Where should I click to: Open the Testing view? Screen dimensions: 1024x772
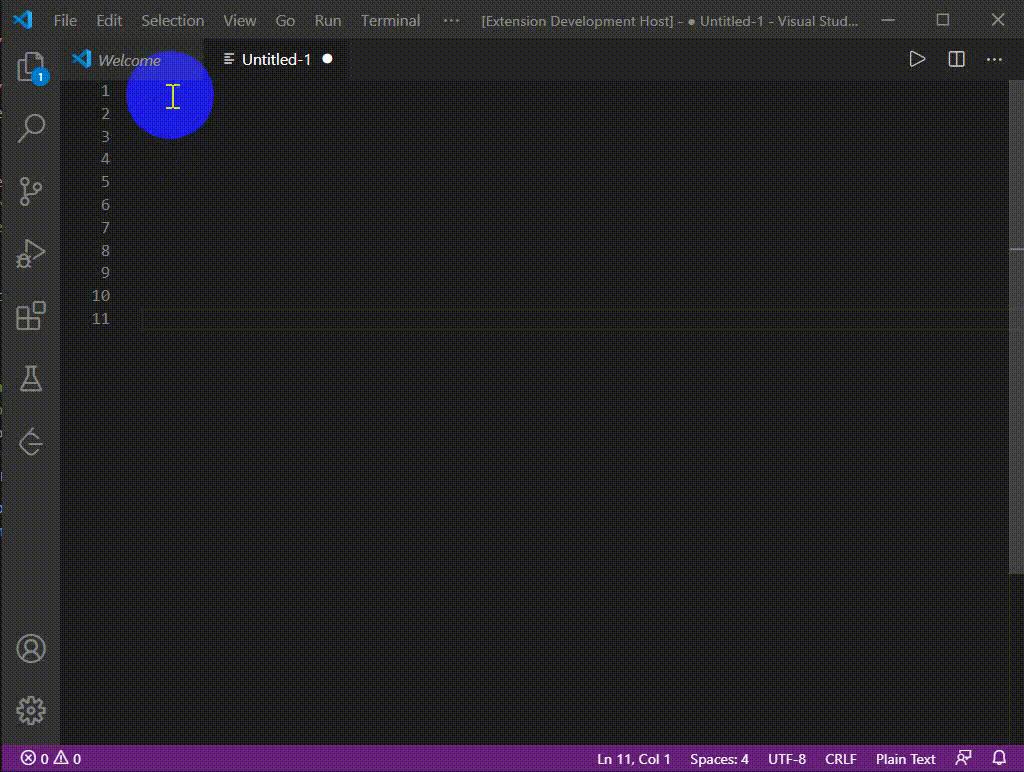click(30, 379)
